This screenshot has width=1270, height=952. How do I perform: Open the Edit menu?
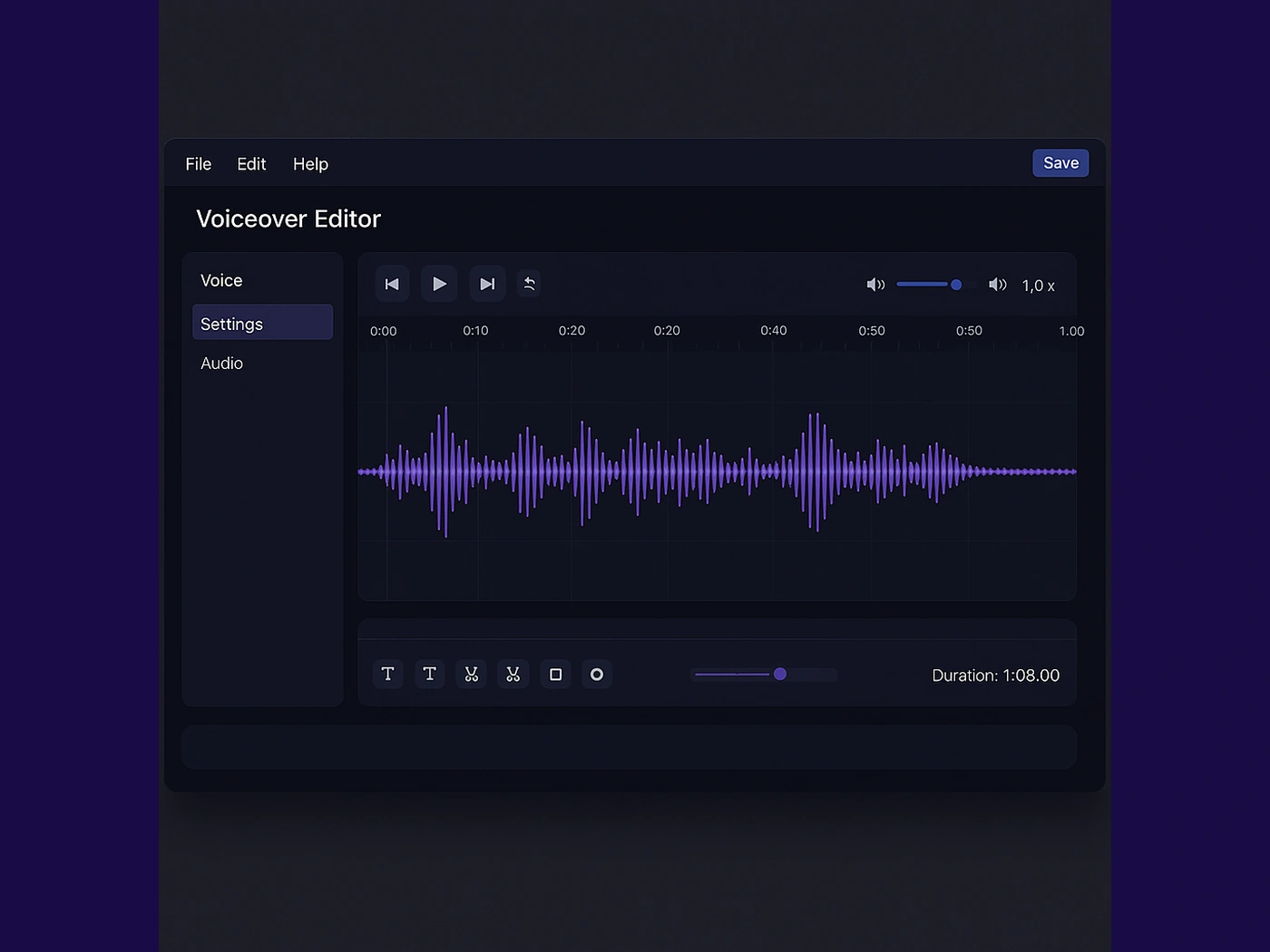pyautogui.click(x=251, y=164)
